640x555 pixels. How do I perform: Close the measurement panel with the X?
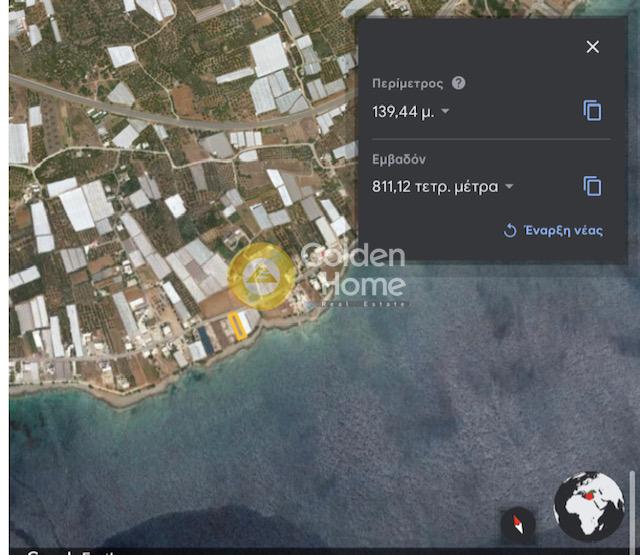coord(593,47)
